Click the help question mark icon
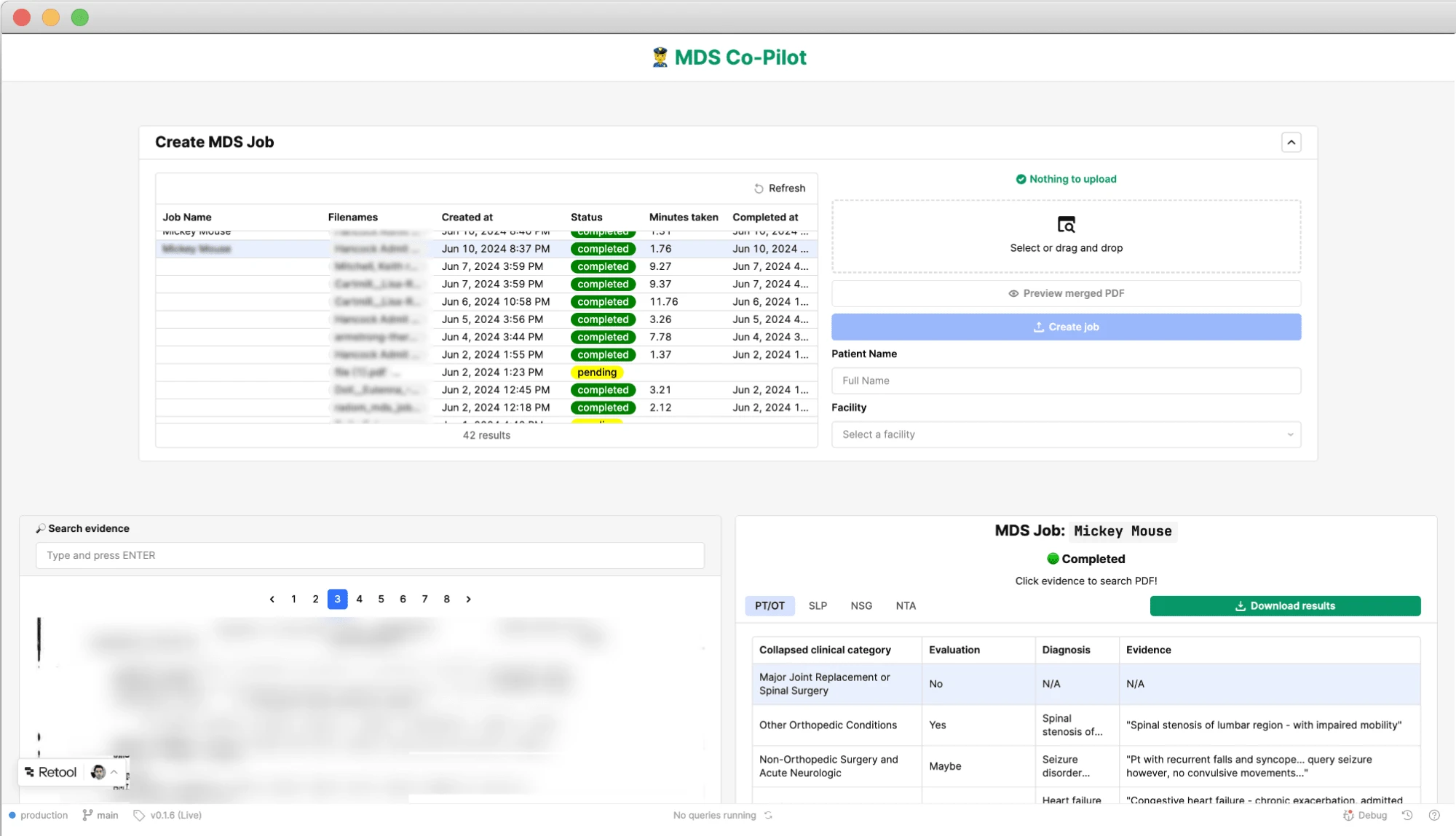1456x836 pixels. tap(1433, 816)
